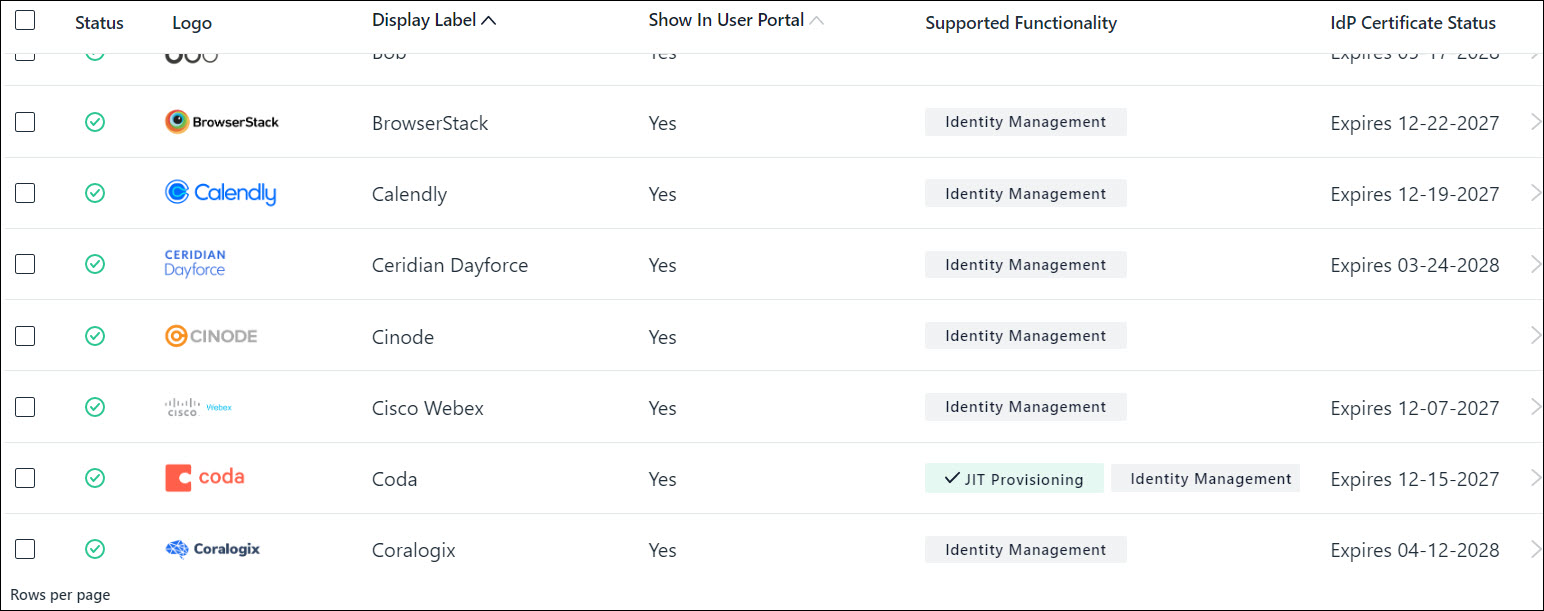This screenshot has width=1544, height=611.
Task: Click the Supported Functionality column header
Action: click(1020, 23)
